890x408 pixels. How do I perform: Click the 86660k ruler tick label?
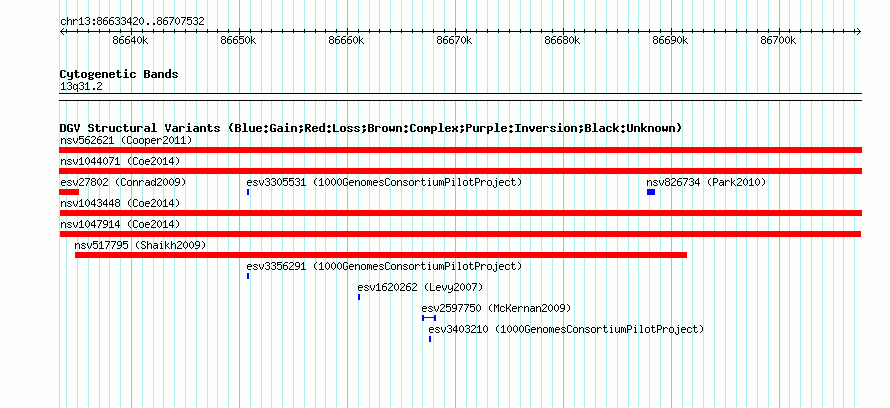point(346,41)
